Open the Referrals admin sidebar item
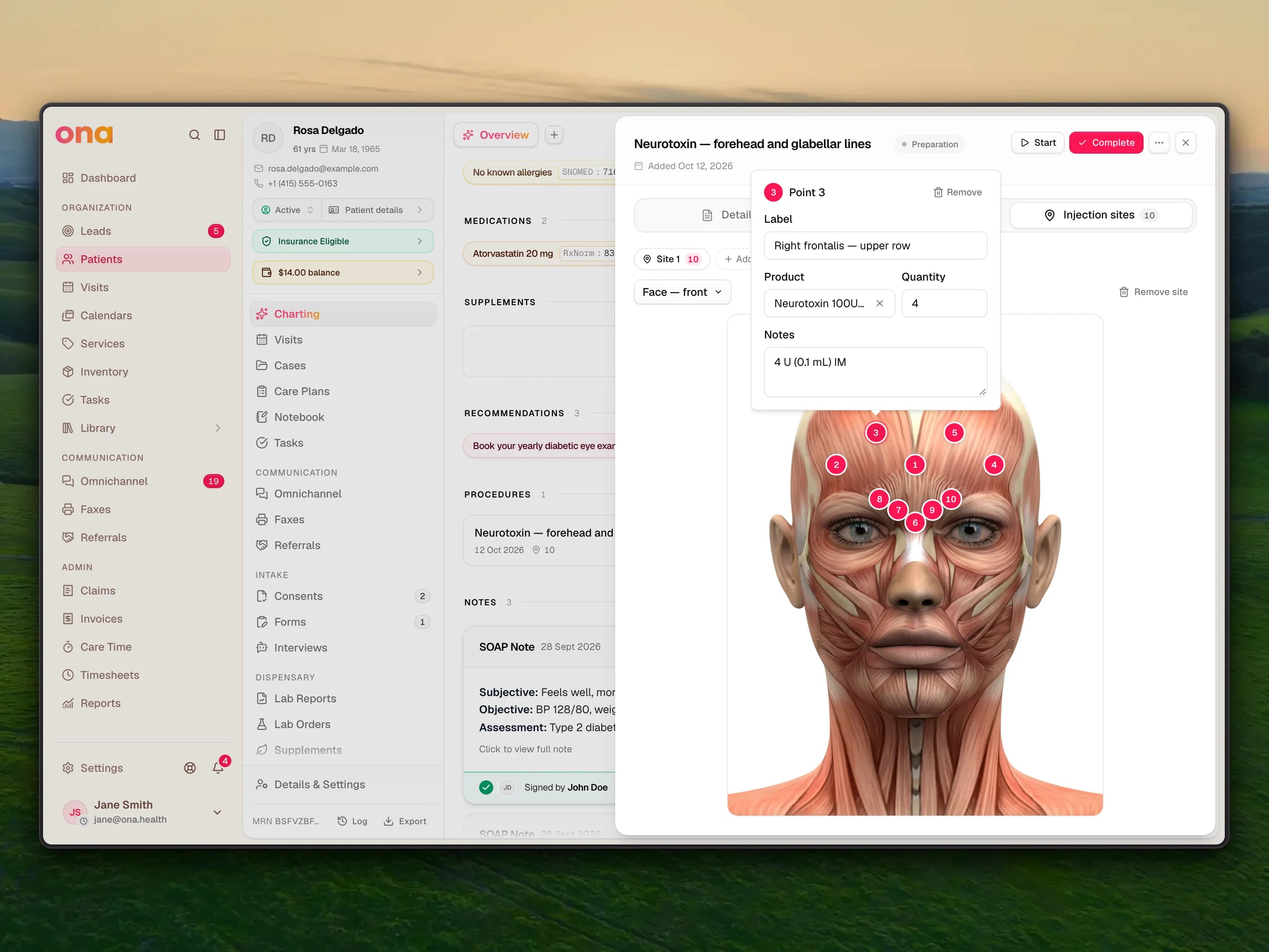This screenshot has height=952, width=1269. 143,537
